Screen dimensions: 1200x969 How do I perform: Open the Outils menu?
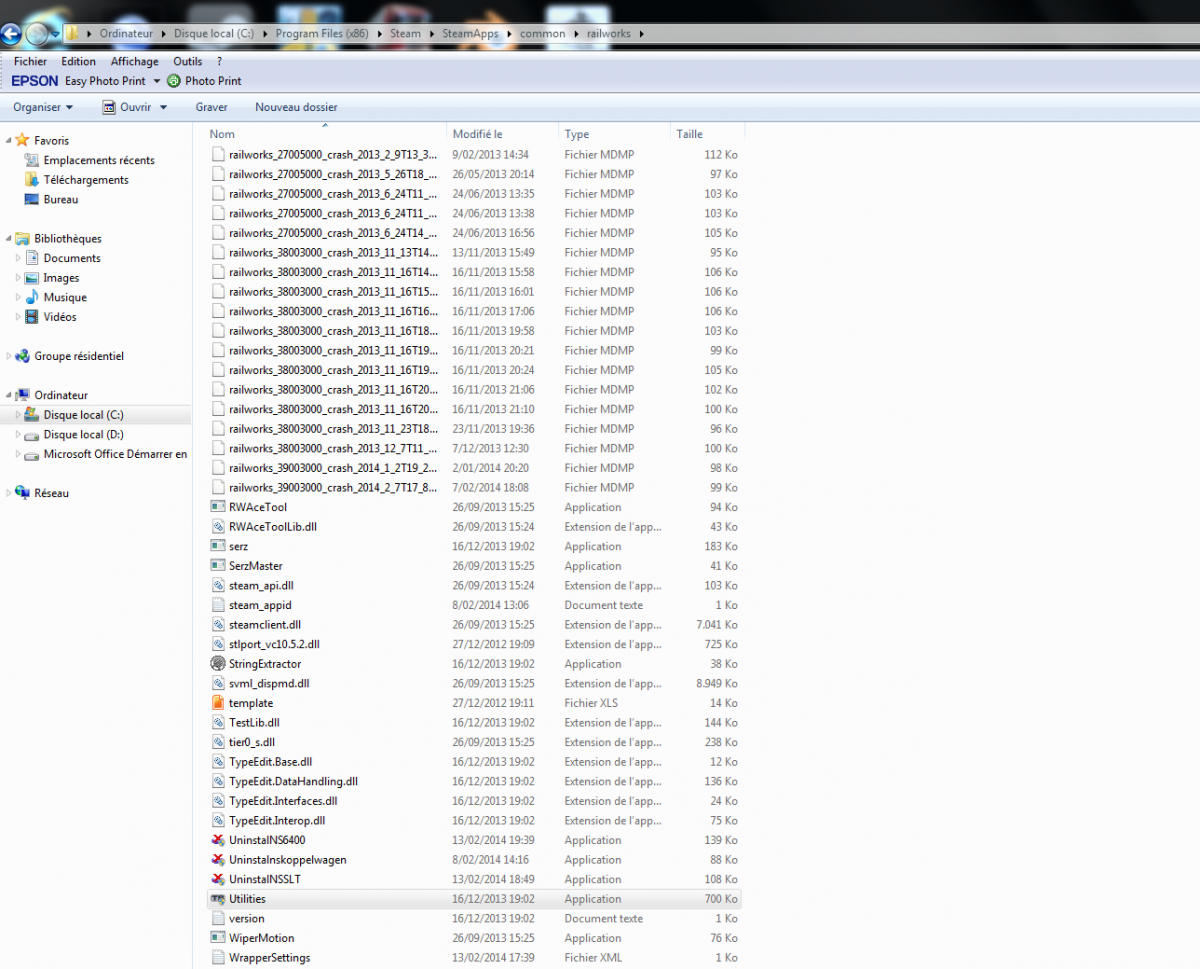[187, 62]
